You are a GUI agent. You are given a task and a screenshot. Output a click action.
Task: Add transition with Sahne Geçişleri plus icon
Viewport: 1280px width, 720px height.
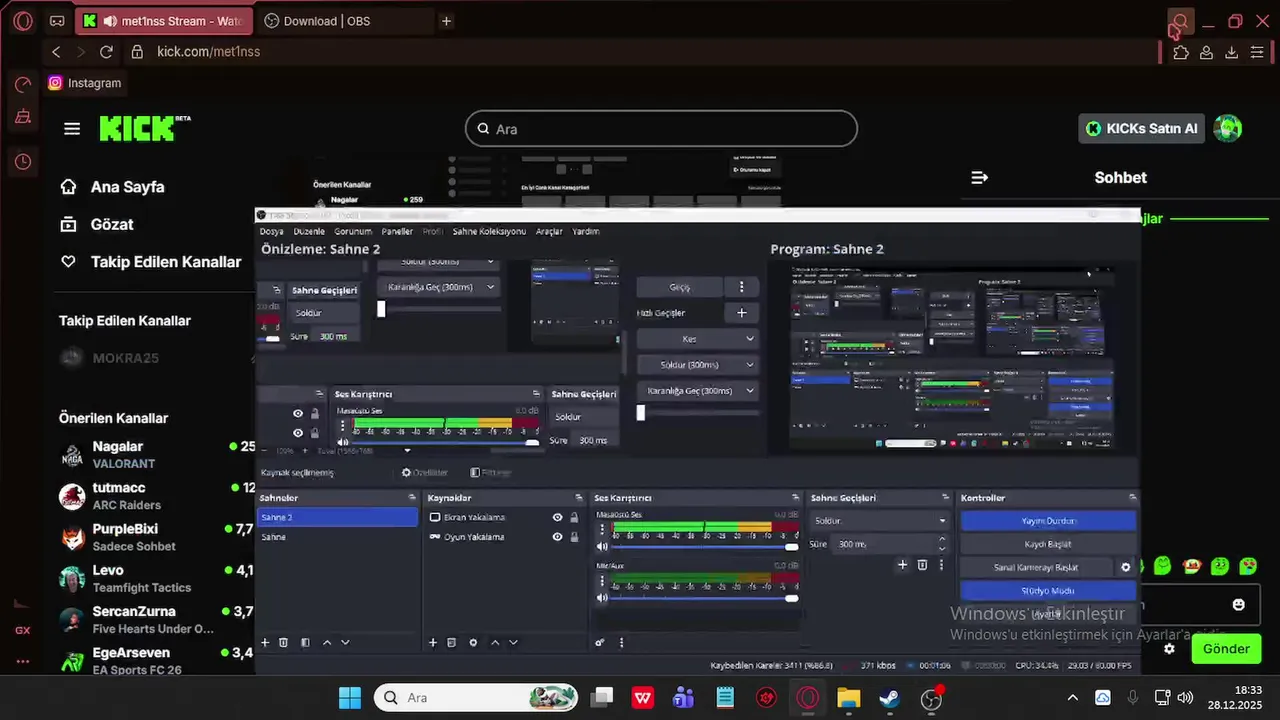(x=902, y=565)
